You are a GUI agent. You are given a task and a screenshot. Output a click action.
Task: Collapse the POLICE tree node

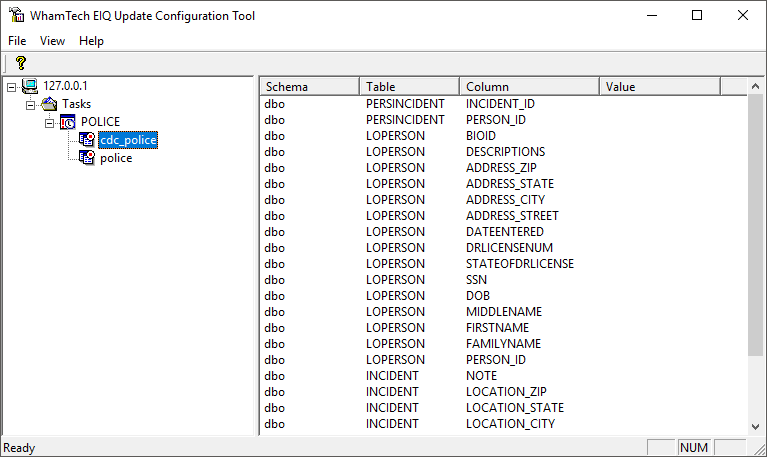(49, 123)
